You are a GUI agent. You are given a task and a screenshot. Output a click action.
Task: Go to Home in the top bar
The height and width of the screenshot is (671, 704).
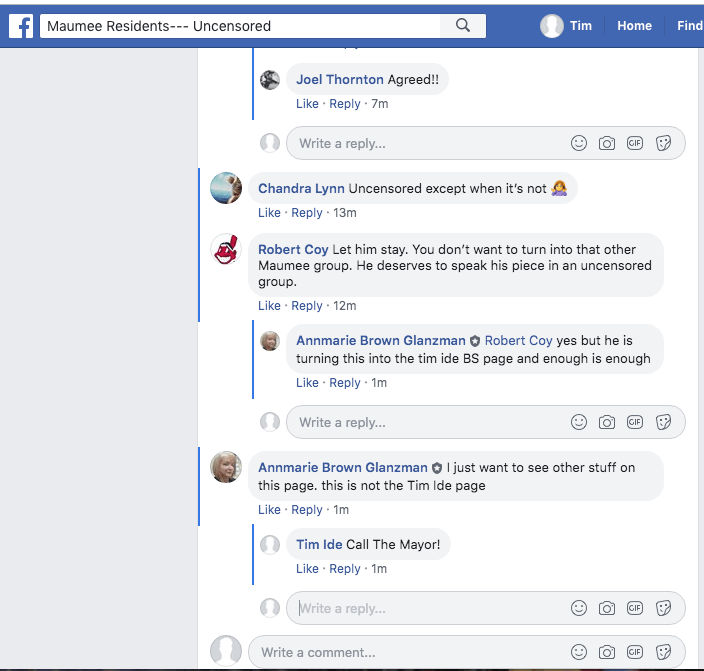tap(634, 26)
